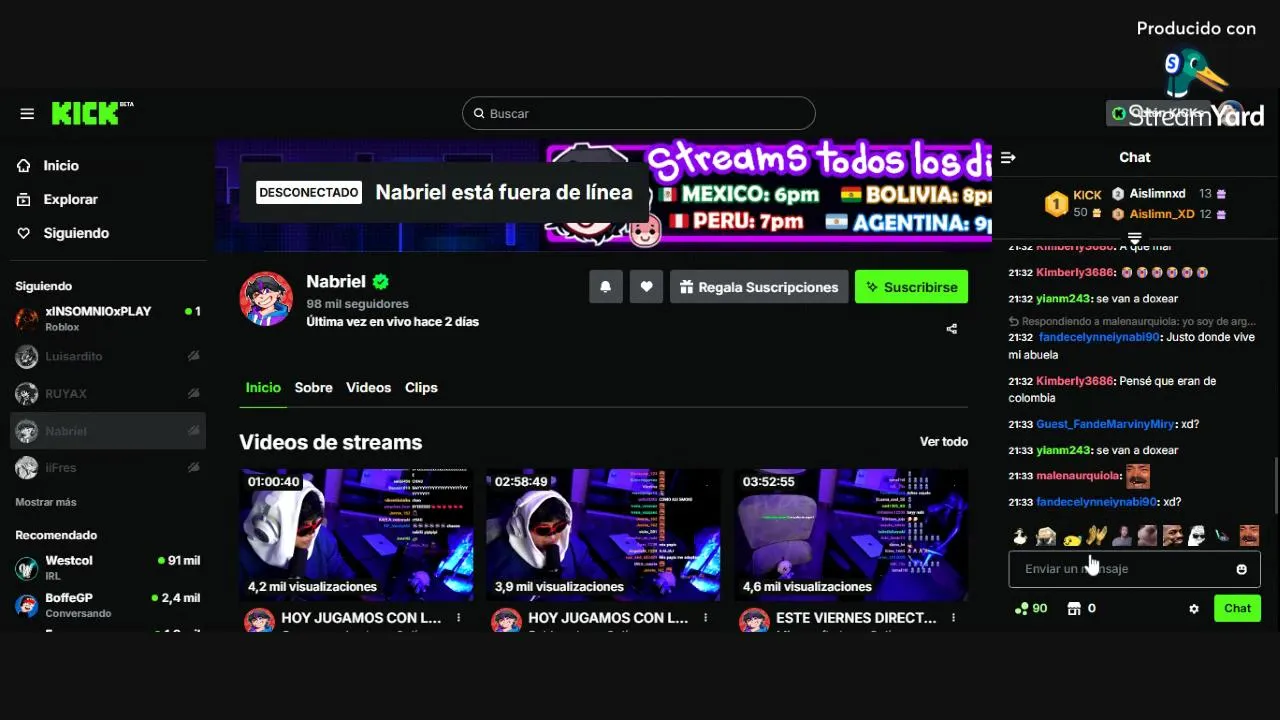The height and width of the screenshot is (720, 1280).
Task: Switch to the Inicio channel tab
Action: pyautogui.click(x=263, y=387)
